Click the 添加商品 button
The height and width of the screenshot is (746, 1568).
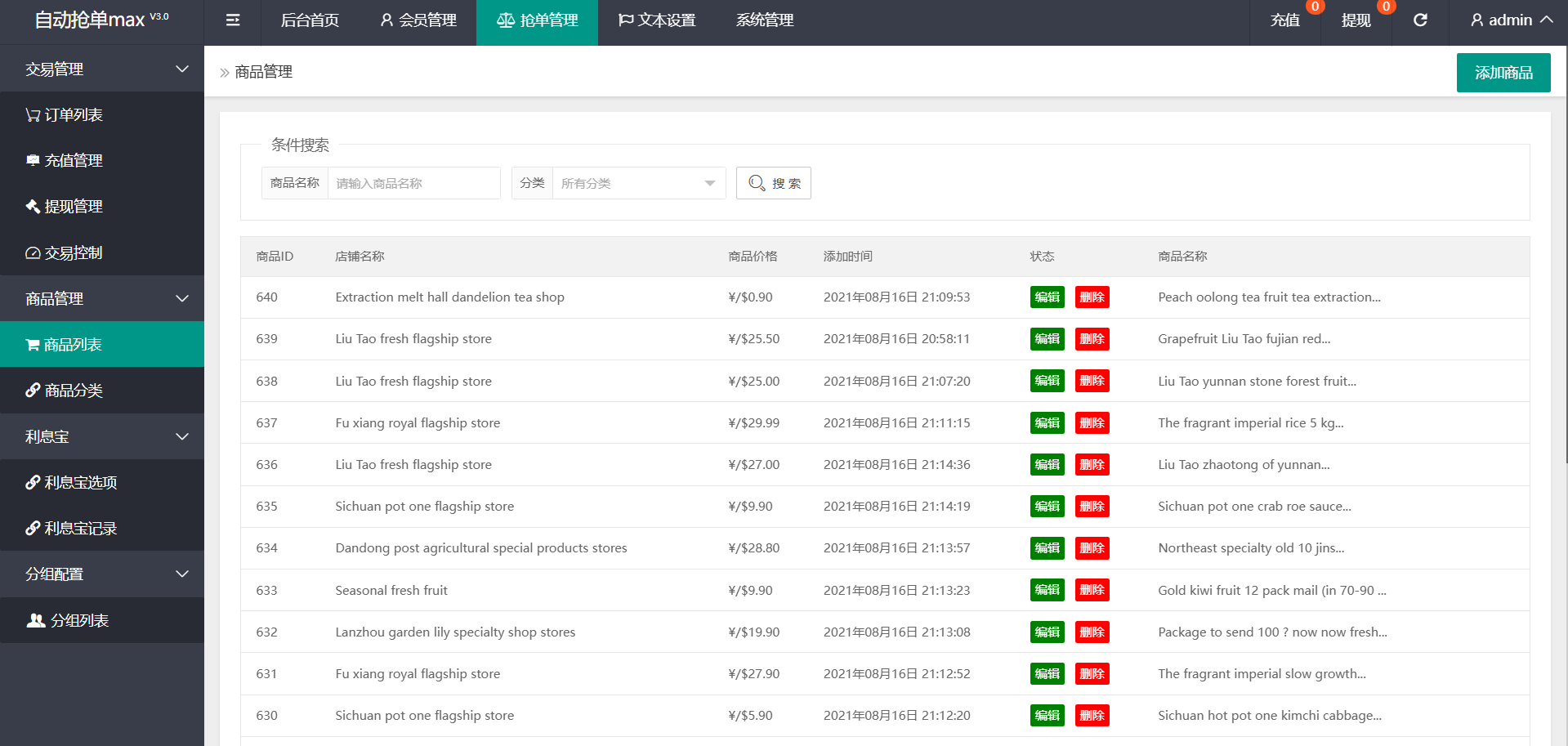click(x=1503, y=73)
